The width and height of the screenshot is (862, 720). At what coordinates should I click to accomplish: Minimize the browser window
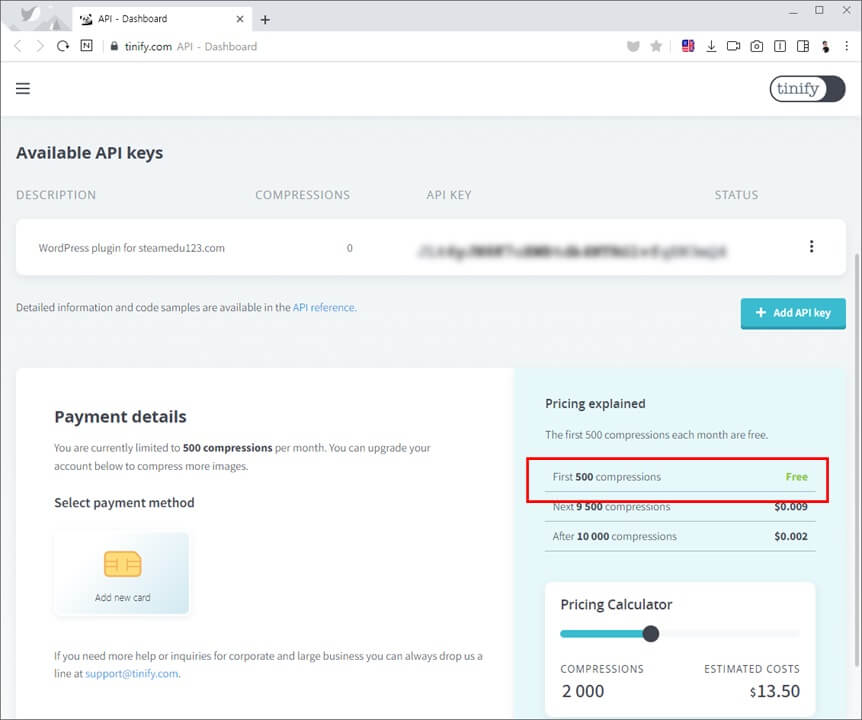click(x=793, y=11)
